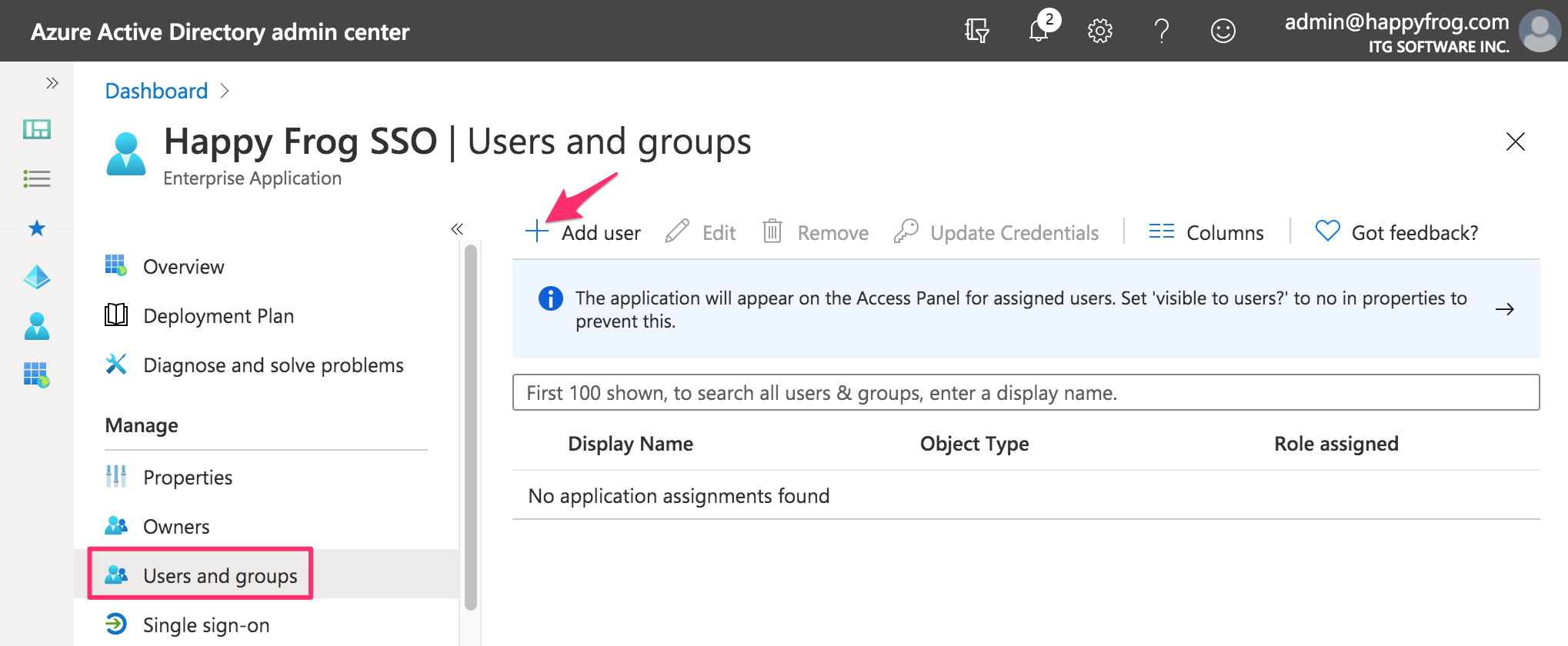Collapse the application menu pane

click(457, 229)
